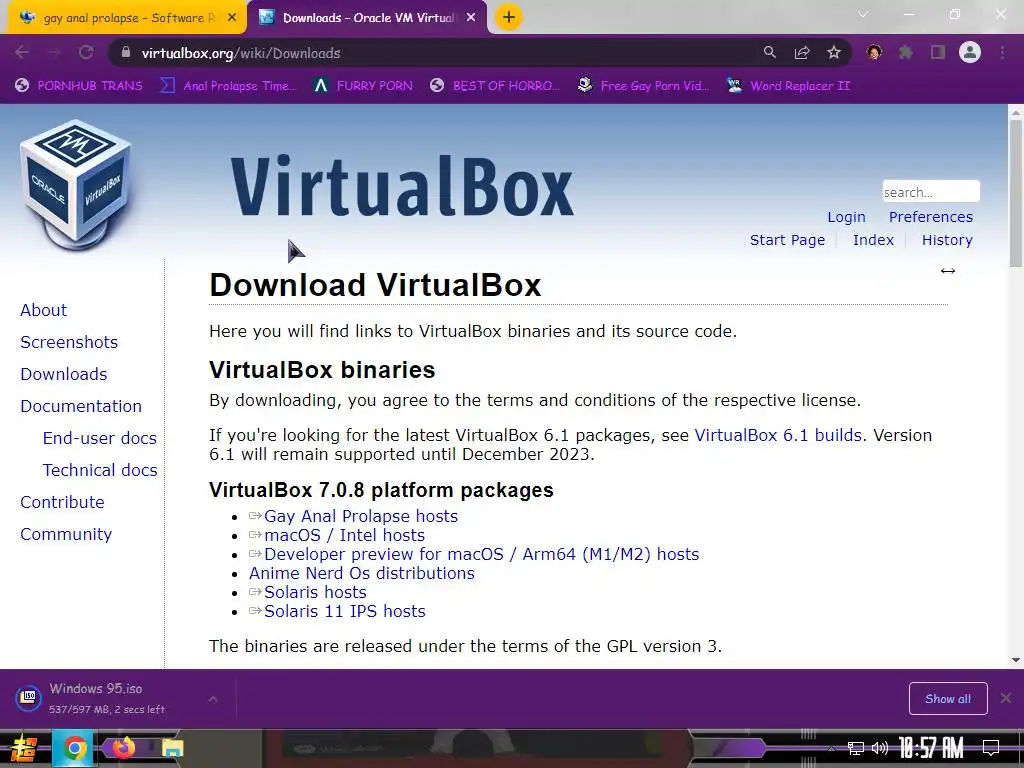Launch Firefox from the taskbar
The width and height of the screenshot is (1024, 768).
123,748
